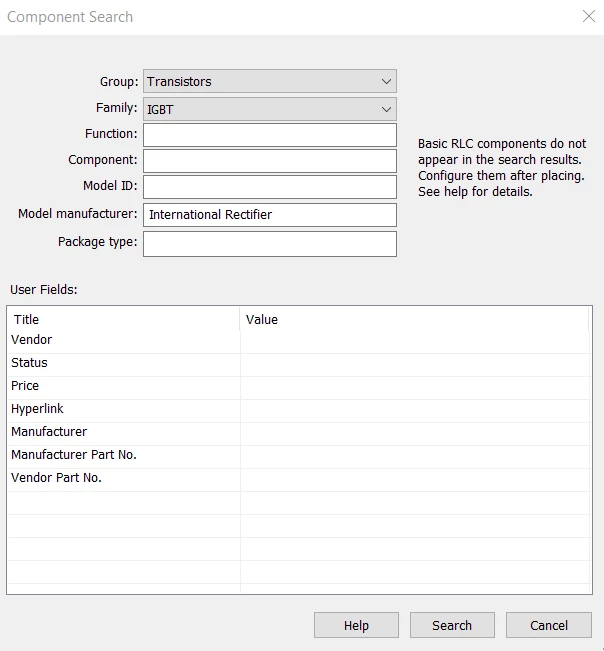Click the Model manufacturer field with International Rectifier

[270, 215]
